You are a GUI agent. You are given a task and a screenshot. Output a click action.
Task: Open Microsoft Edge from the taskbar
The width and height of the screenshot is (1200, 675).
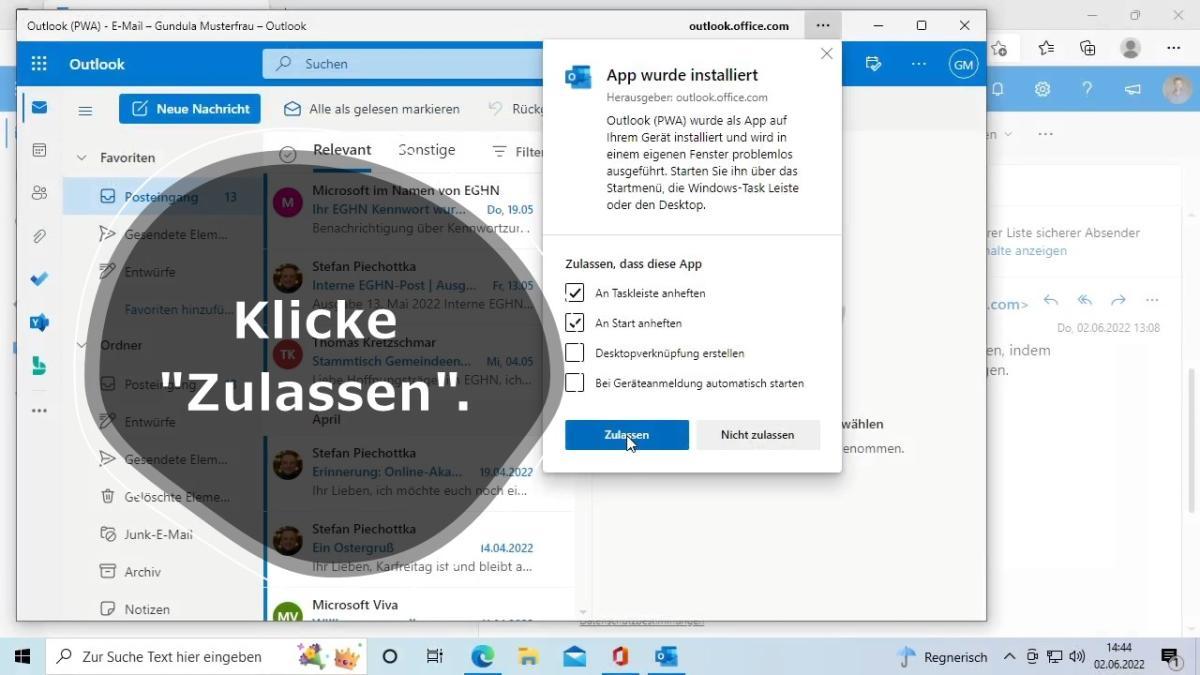point(483,656)
